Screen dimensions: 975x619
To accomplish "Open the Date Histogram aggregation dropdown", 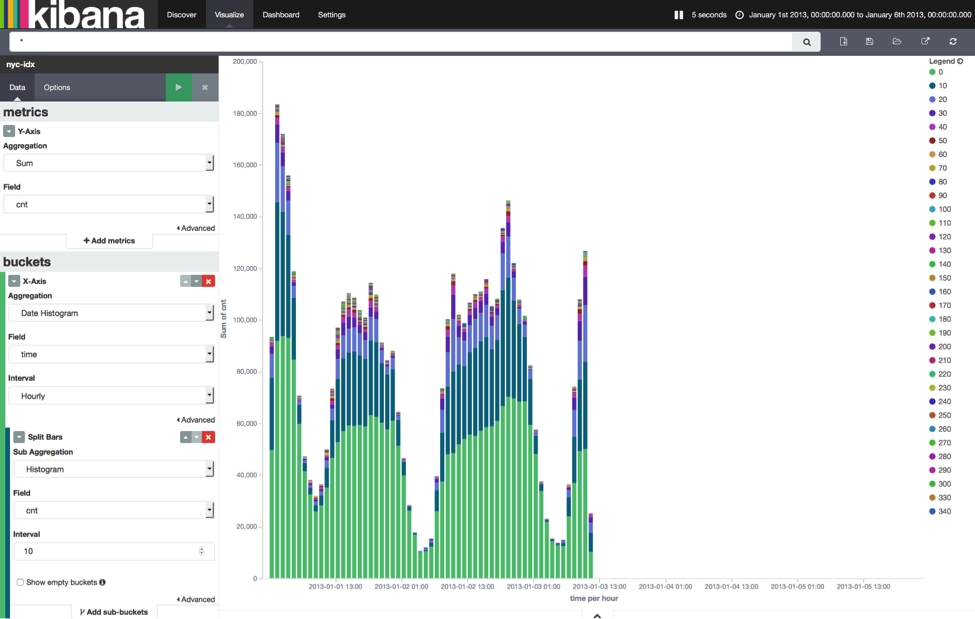I will [x=111, y=313].
